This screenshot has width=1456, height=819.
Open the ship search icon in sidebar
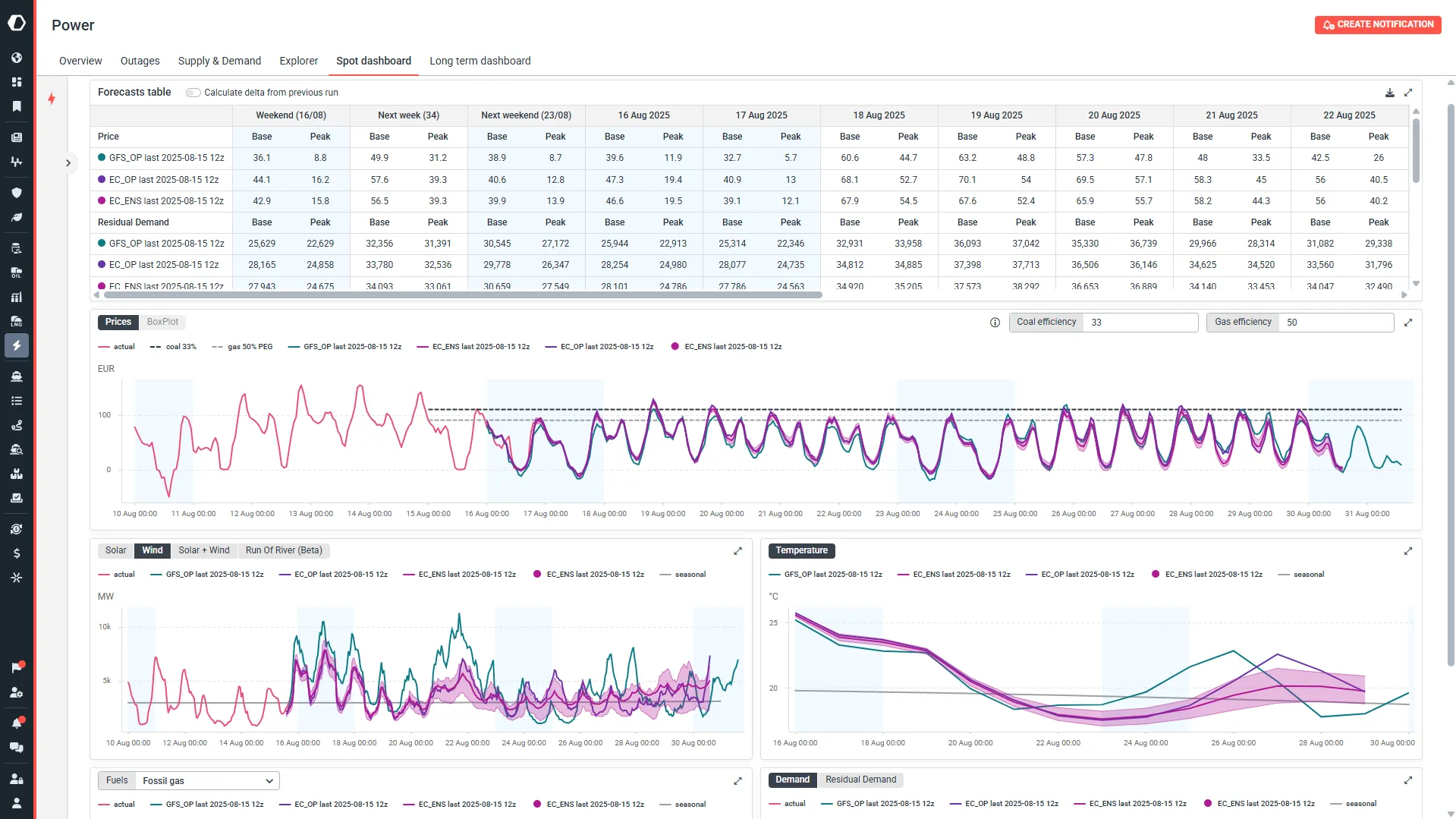[x=17, y=449]
